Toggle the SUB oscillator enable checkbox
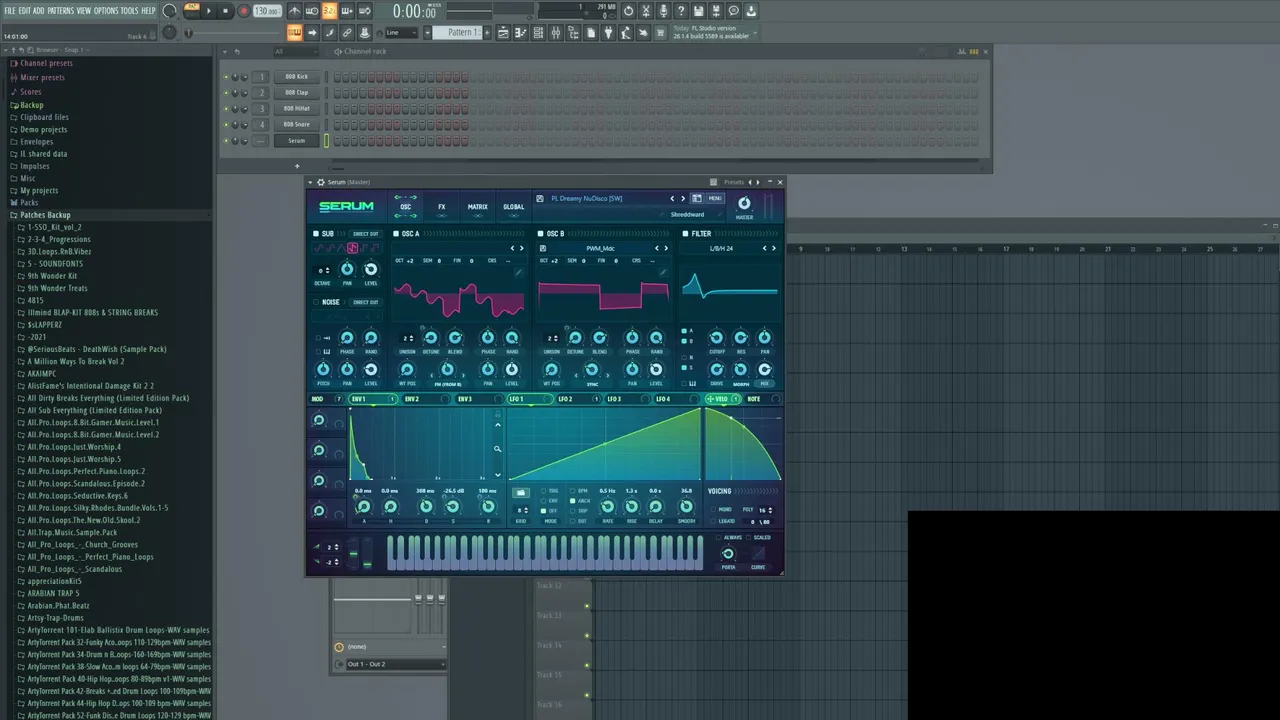Screen dimensions: 1280x720 (x=316, y=234)
